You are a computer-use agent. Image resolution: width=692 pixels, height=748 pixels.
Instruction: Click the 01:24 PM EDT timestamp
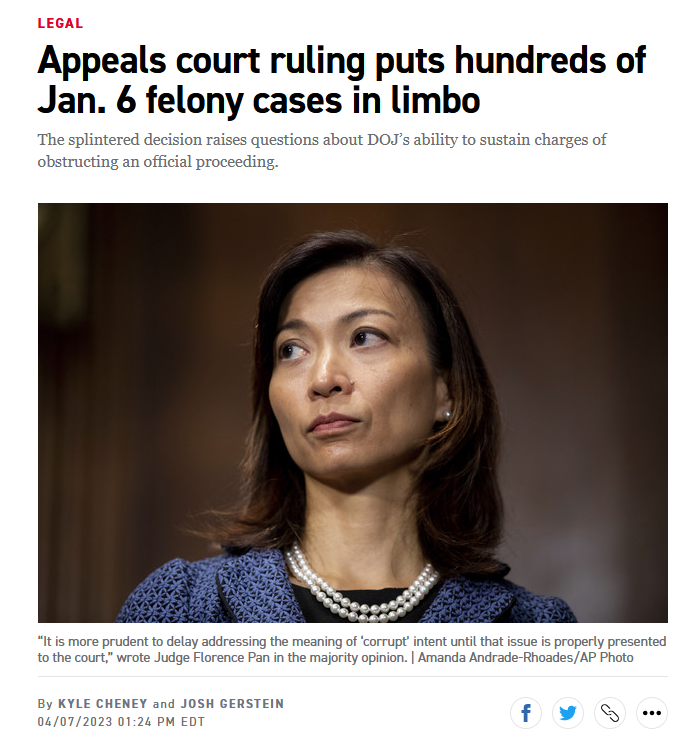tap(161, 722)
